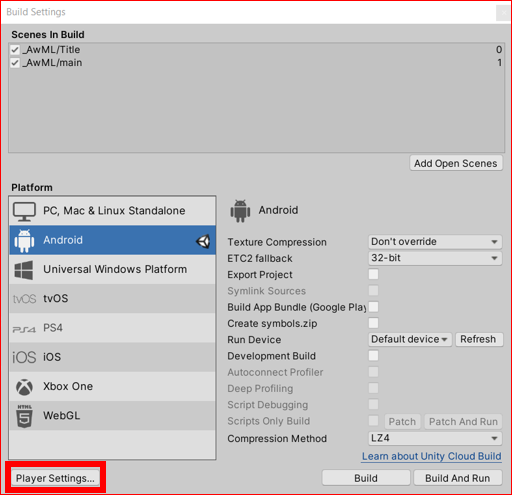This screenshot has width=512, height=495.
Task: Enable the Export Project checkbox
Action: tap(373, 274)
